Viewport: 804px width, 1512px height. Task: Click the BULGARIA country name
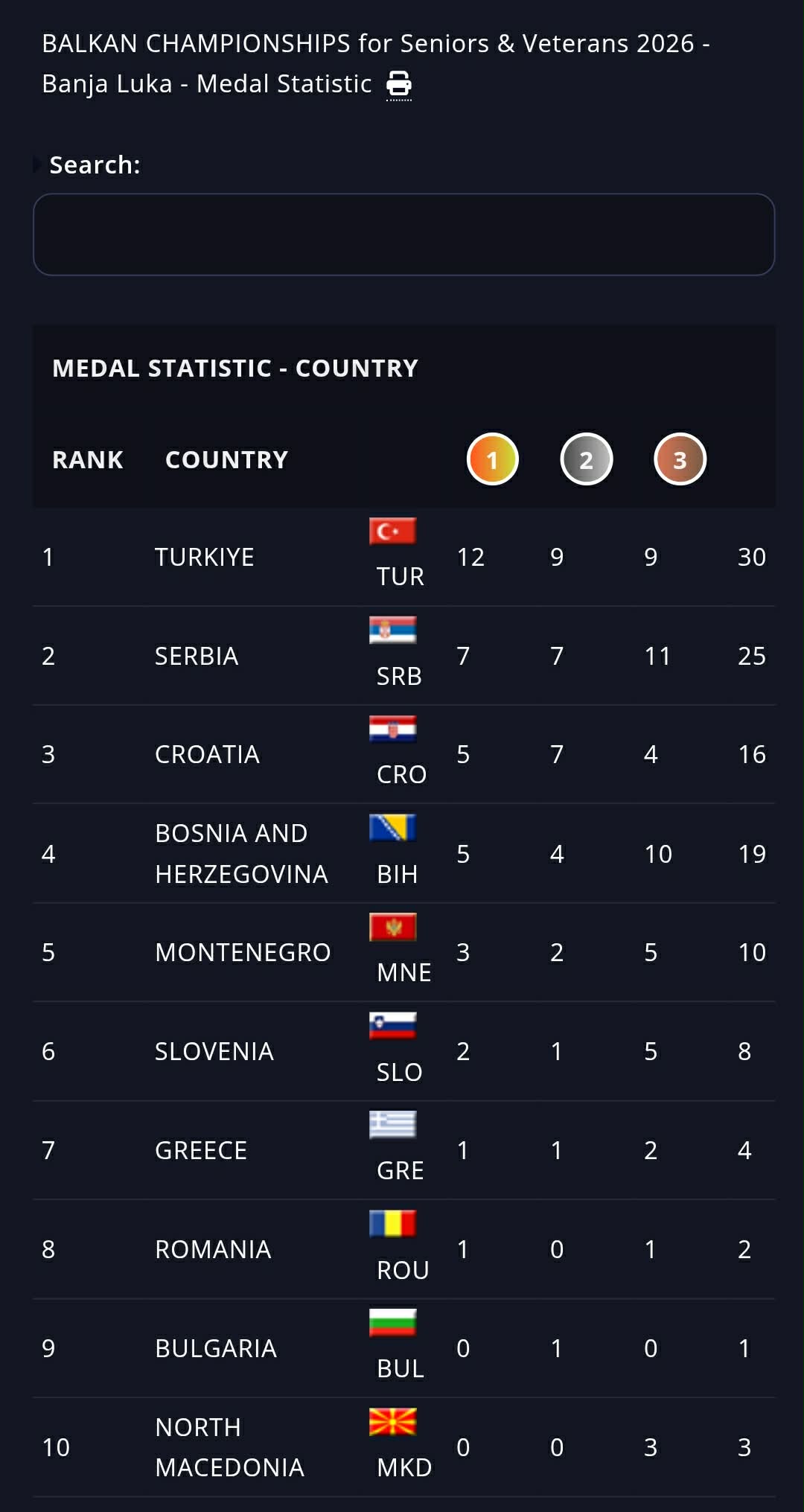216,1348
